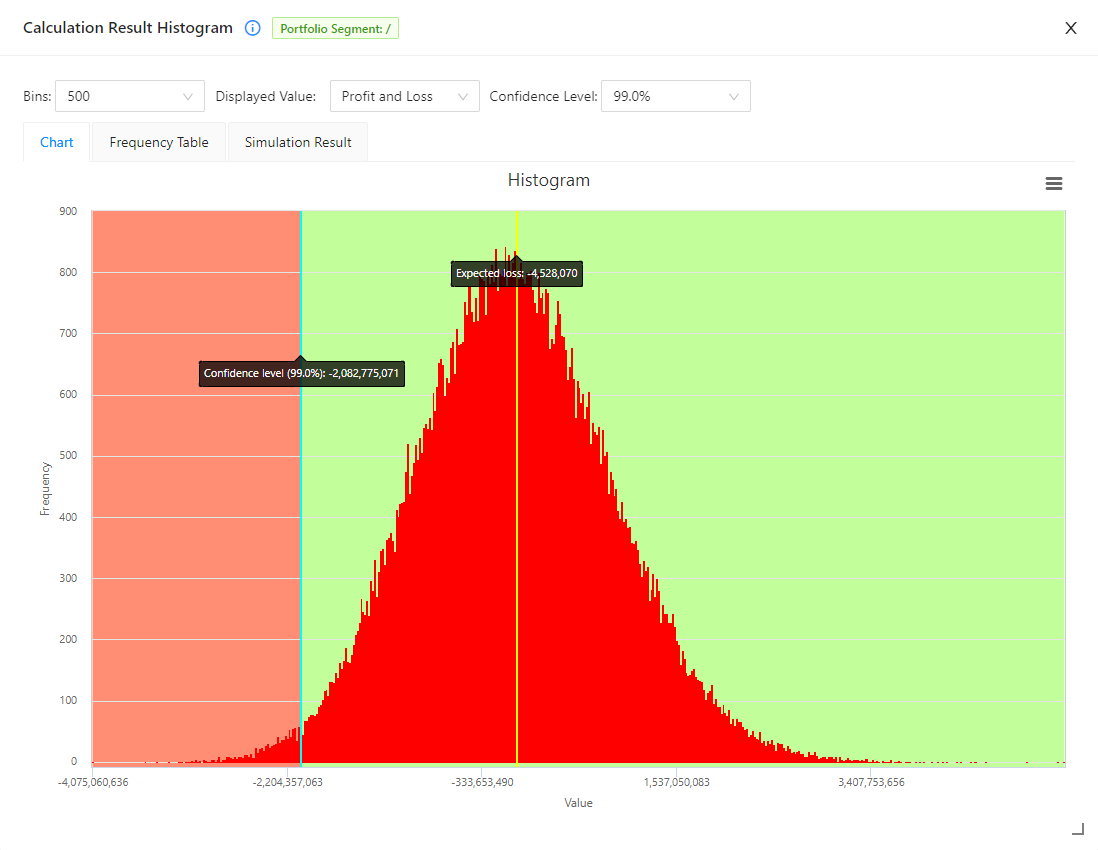
Task: Click the Expected loss value label
Action: [517, 273]
